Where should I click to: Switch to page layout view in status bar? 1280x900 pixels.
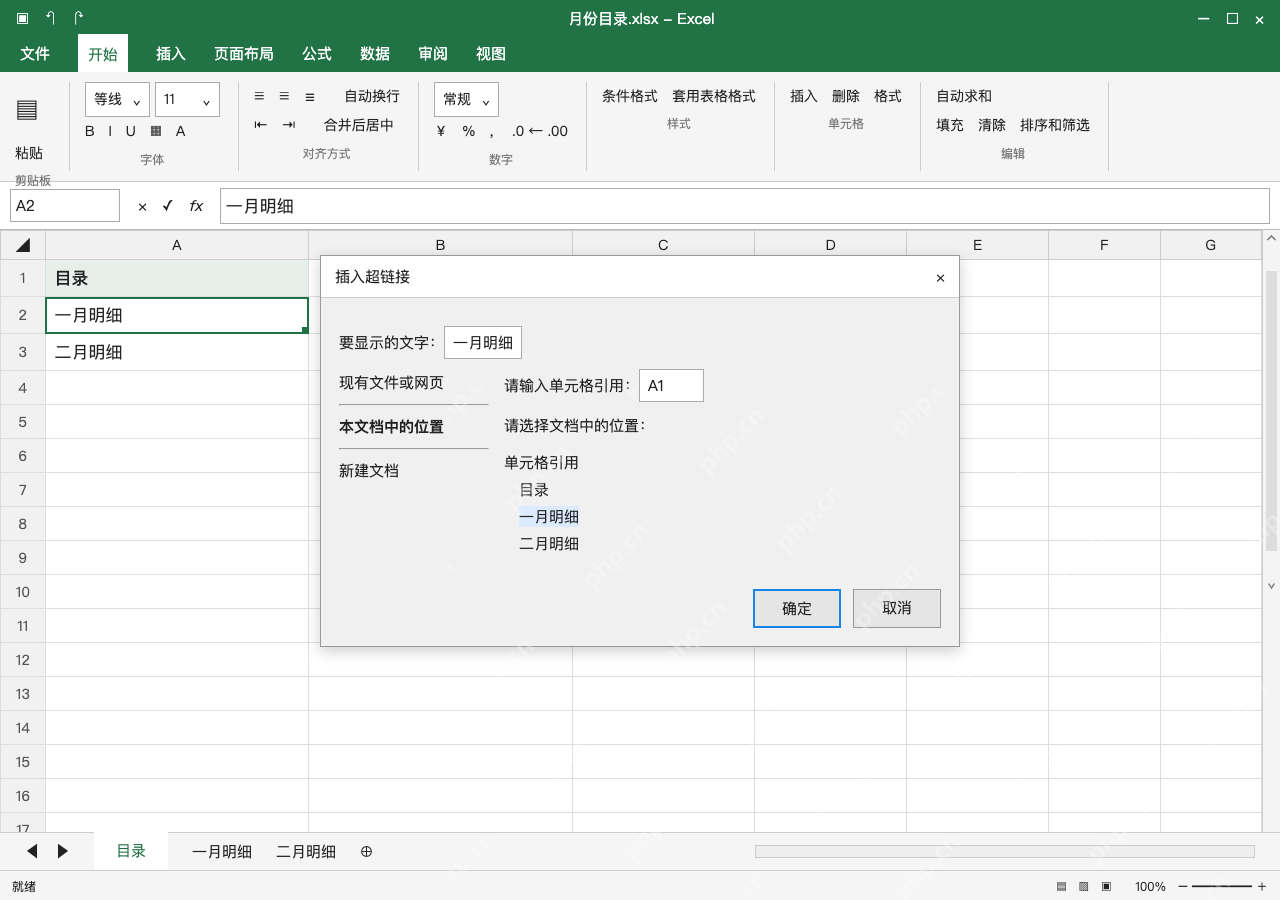(x=1084, y=886)
